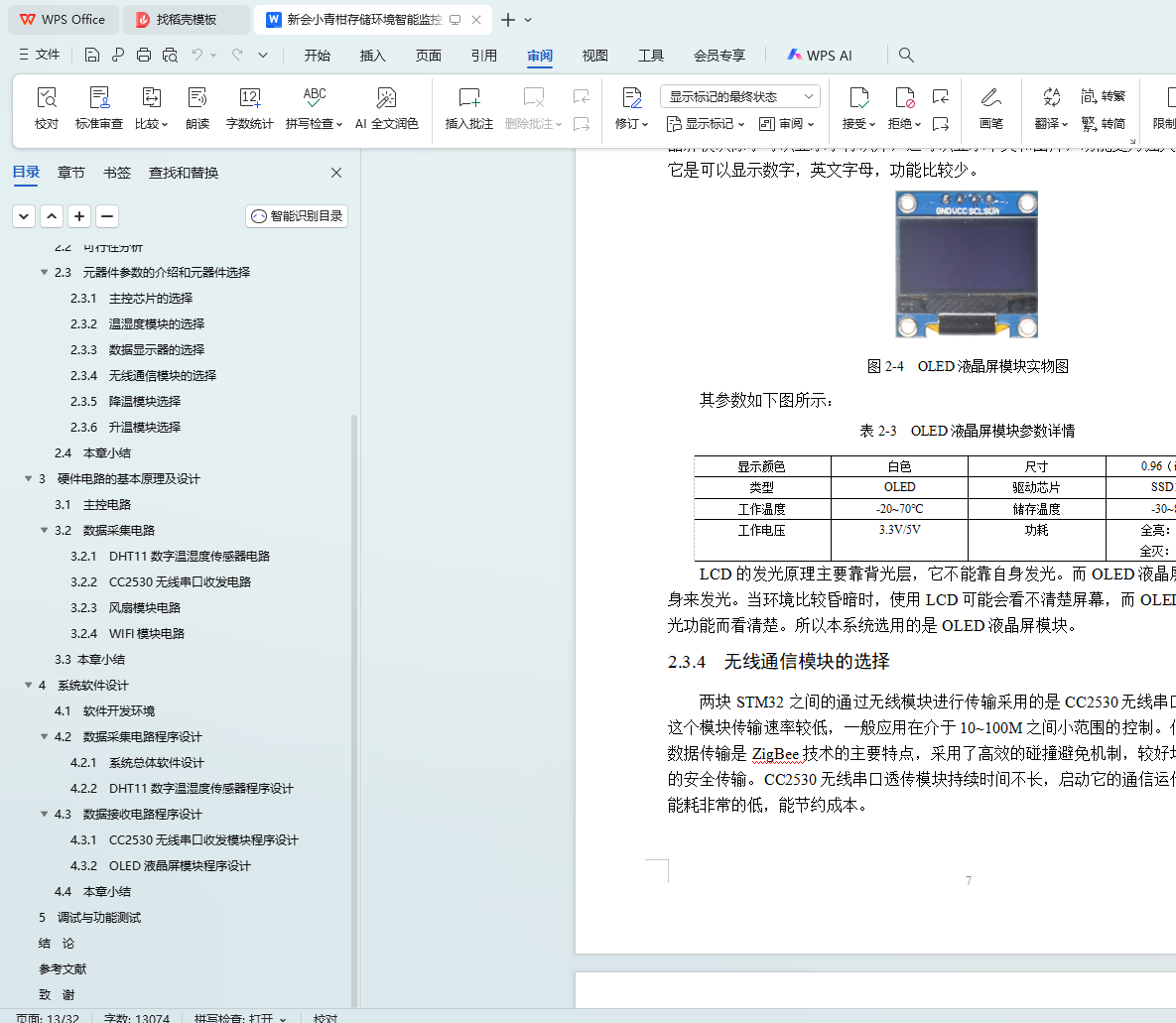Click the 朗读 read-aloud icon

197,108
